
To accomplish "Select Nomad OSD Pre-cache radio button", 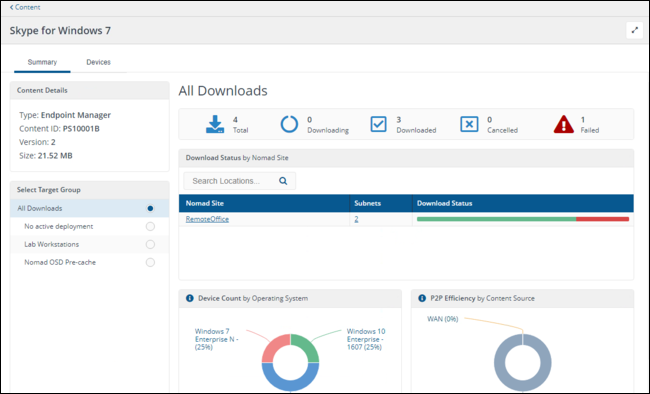I will point(150,262).
